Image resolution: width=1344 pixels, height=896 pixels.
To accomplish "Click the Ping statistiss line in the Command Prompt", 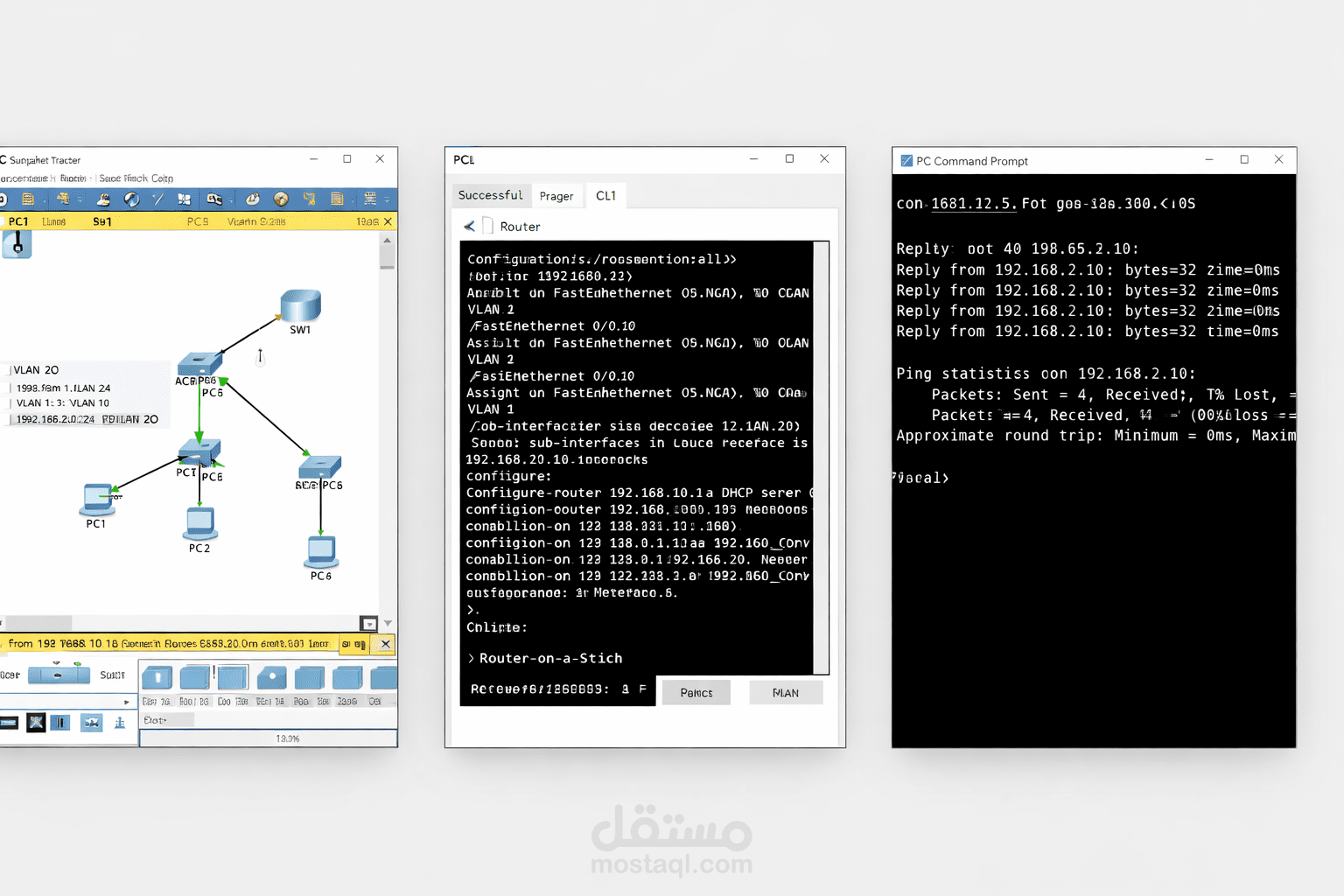I will pos(1046,374).
